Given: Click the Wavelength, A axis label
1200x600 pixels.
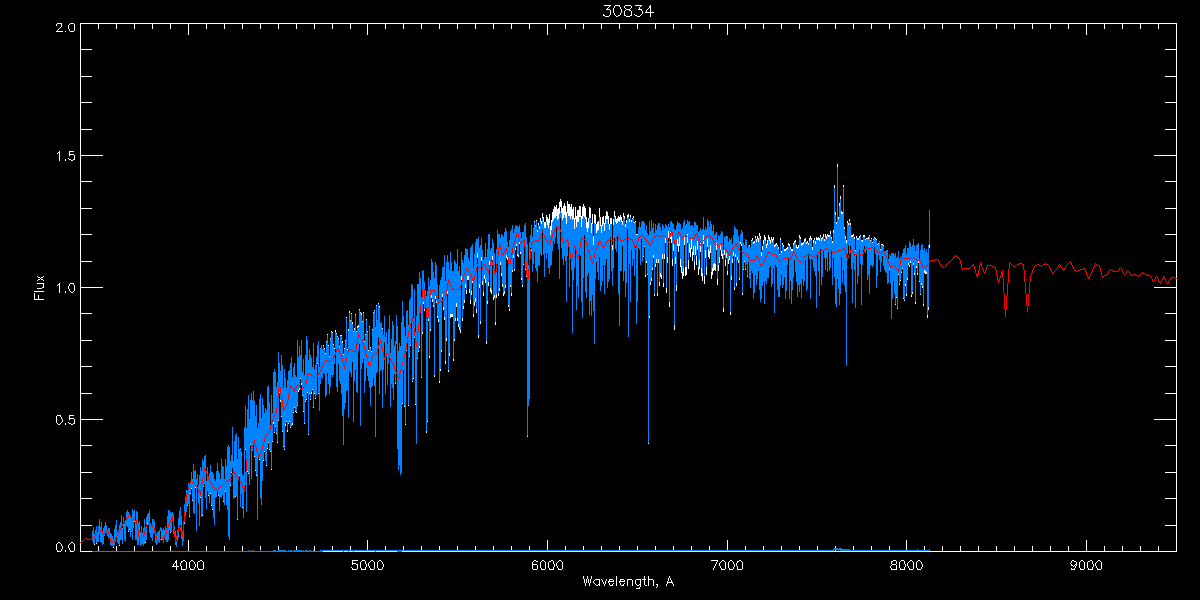Looking at the screenshot, I should (x=628, y=582).
